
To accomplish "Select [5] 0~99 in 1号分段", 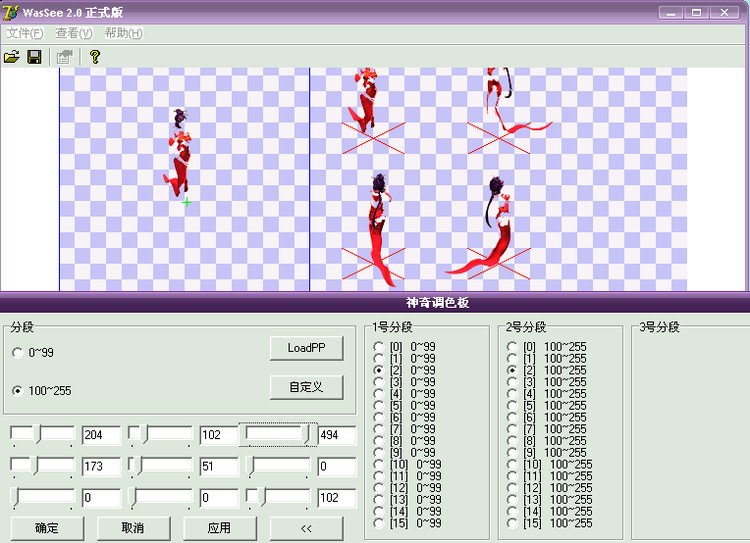I will (x=405, y=405).
